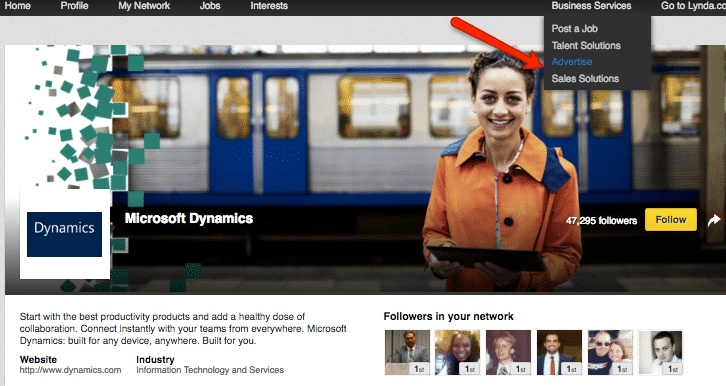
Task: Open third follower thumbnail, person with glasses
Action: click(x=508, y=352)
